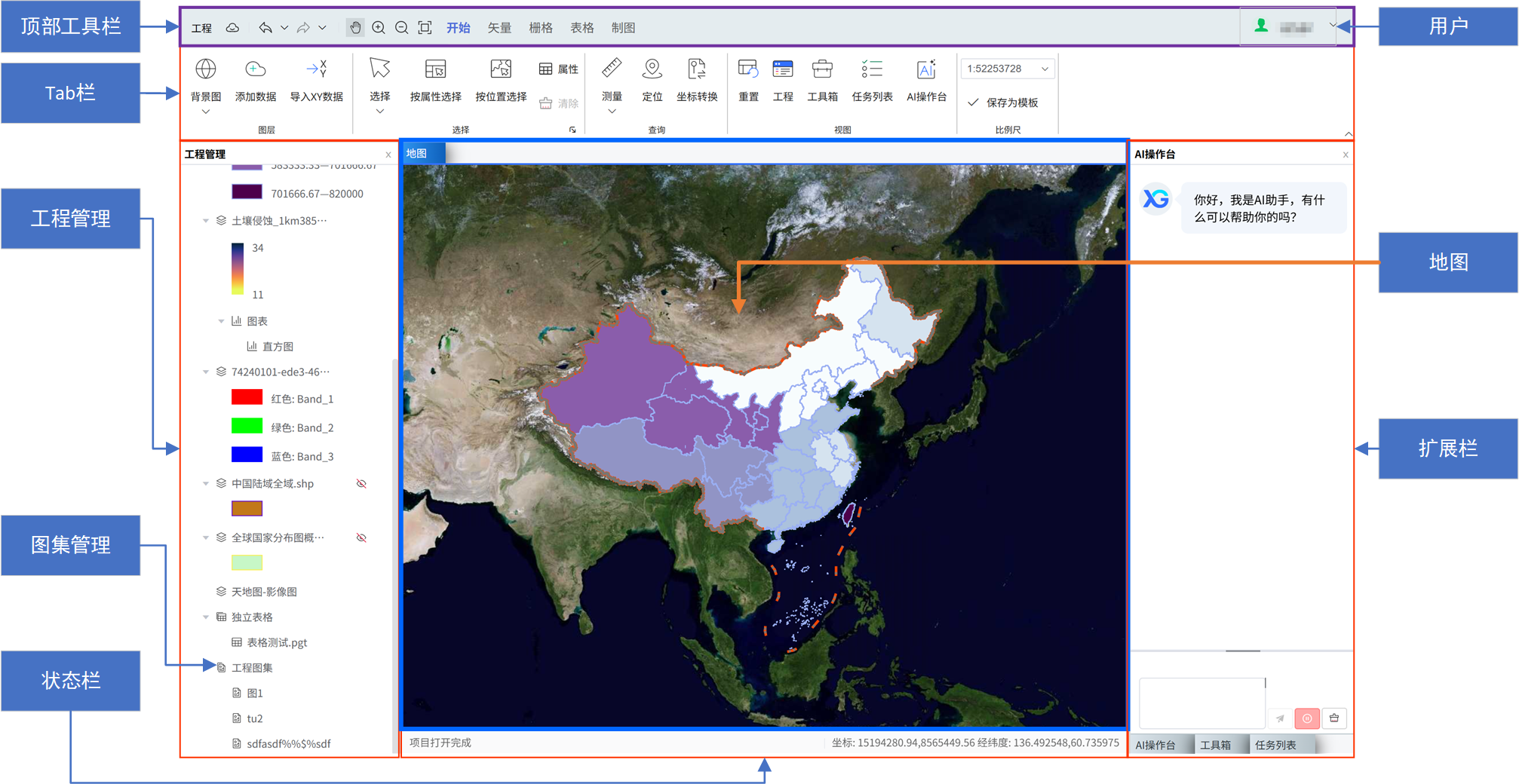The height and width of the screenshot is (784, 1519).
Task: Toggle visibility of 全球国家分布图概 layer
Action: coord(361,538)
